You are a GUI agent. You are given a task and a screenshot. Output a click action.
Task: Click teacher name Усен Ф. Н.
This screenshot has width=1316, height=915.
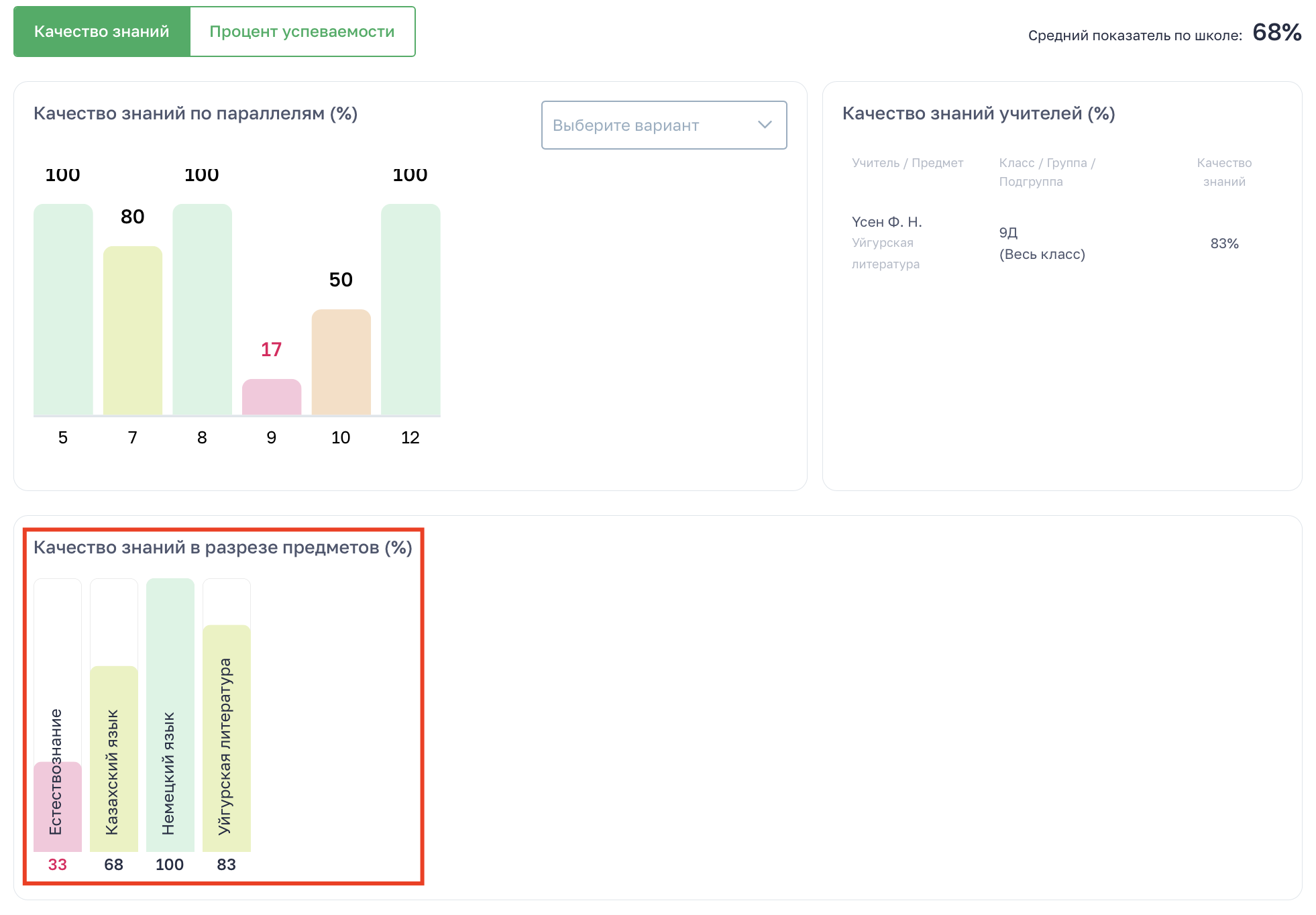tap(887, 222)
